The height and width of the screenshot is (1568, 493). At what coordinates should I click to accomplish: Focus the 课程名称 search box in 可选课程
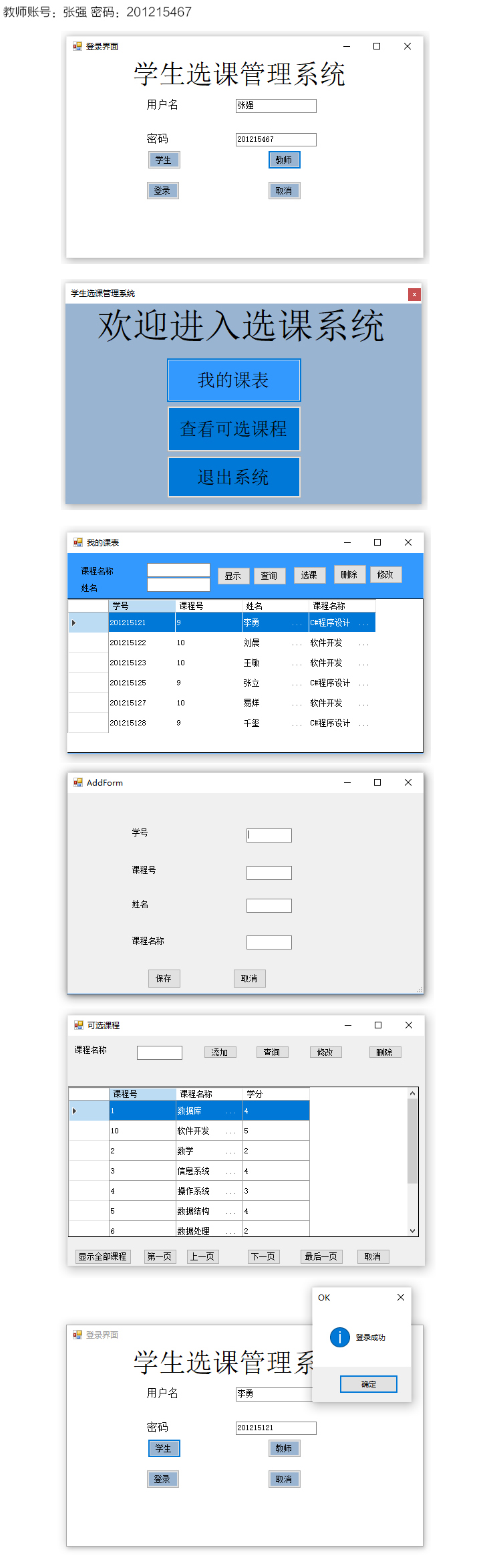[x=160, y=1052]
